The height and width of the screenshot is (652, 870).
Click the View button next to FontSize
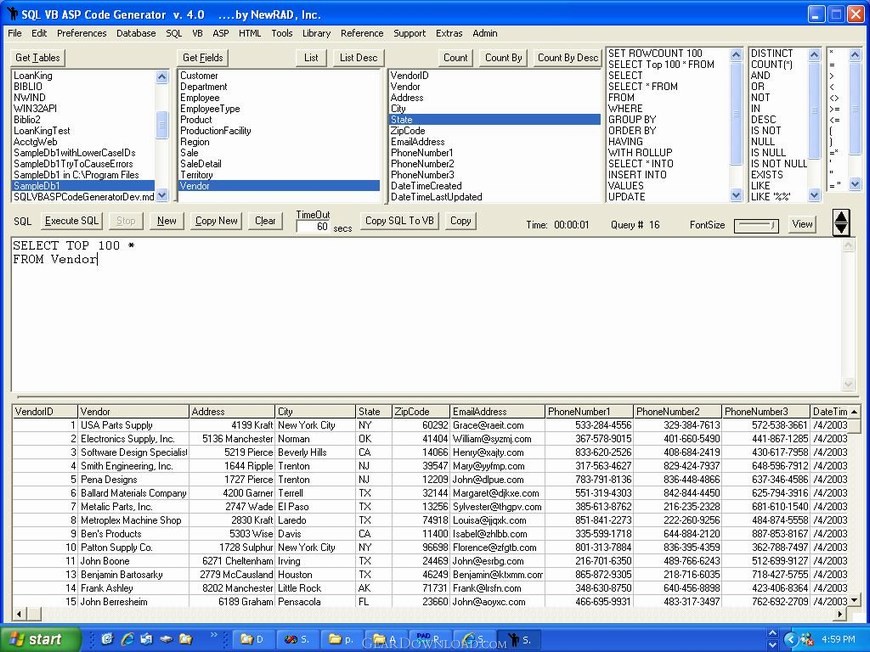pyautogui.click(x=802, y=224)
